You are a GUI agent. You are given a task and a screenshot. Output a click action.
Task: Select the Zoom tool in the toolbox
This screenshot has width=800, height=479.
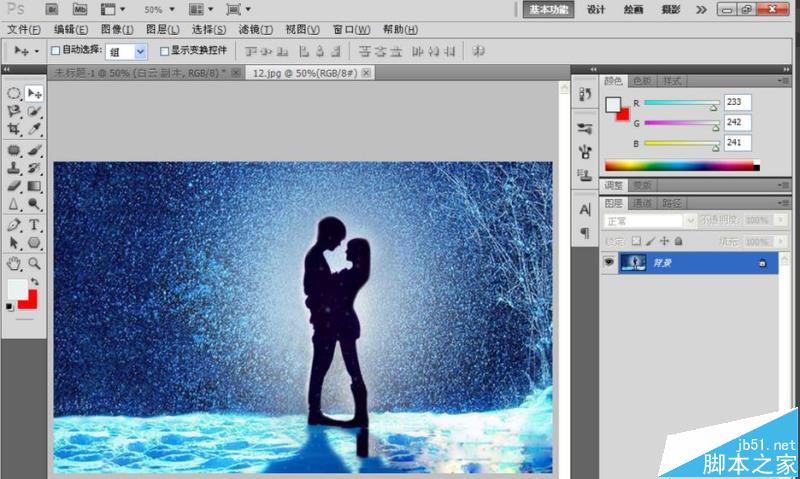(34, 263)
